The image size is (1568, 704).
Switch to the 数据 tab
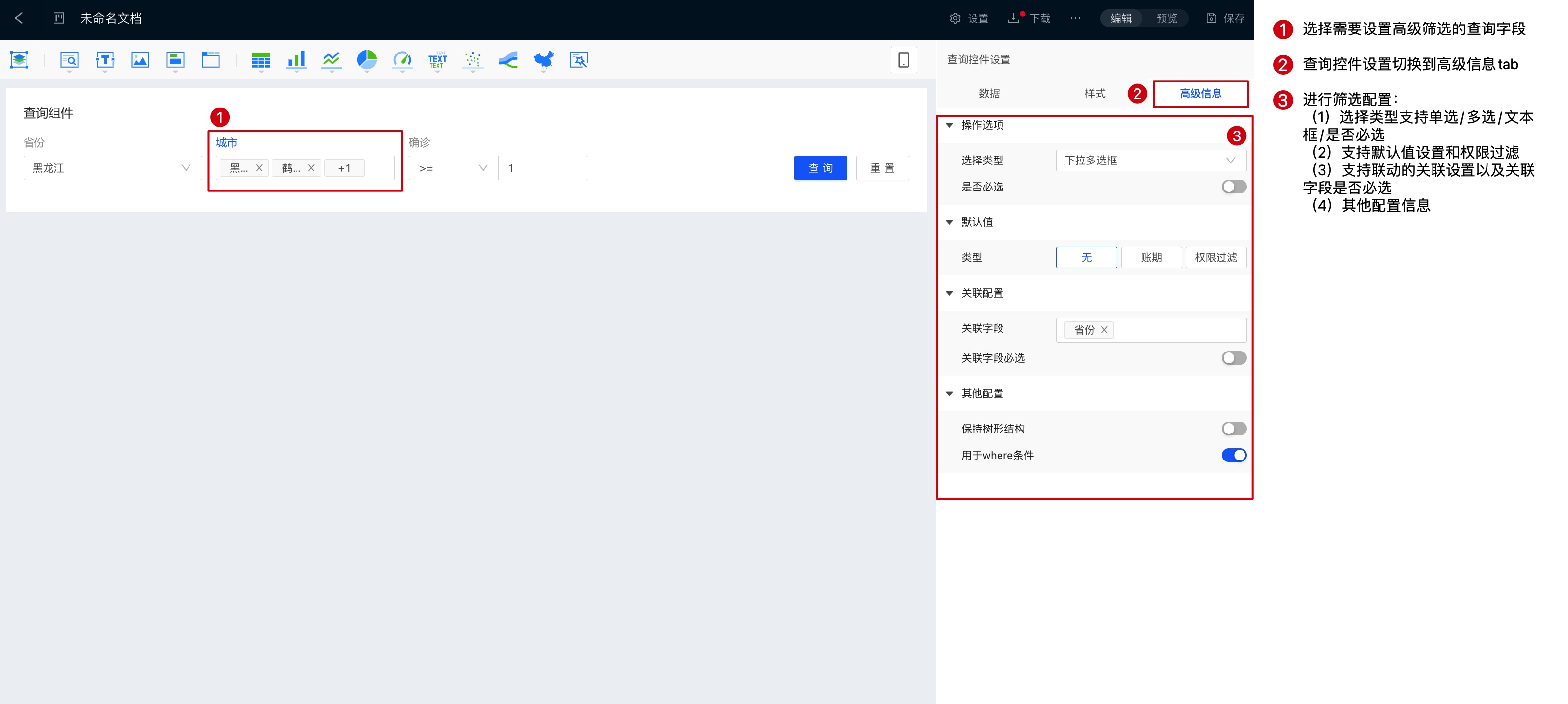pyautogui.click(x=989, y=93)
